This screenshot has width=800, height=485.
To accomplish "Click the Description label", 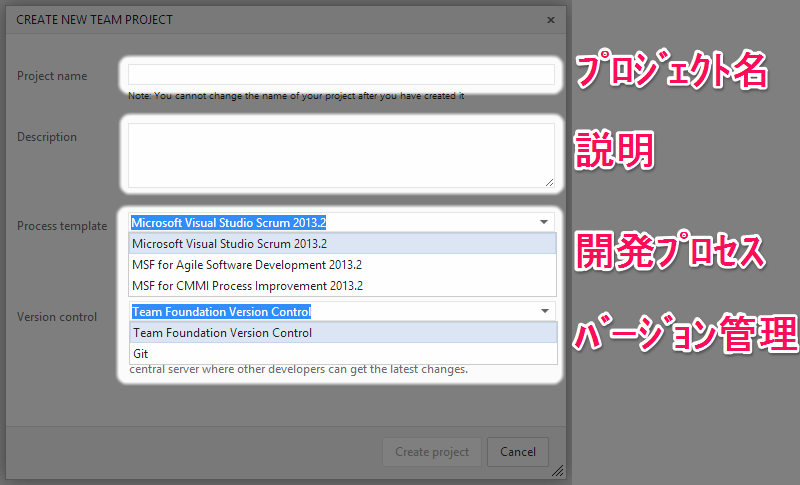I will [x=47, y=137].
